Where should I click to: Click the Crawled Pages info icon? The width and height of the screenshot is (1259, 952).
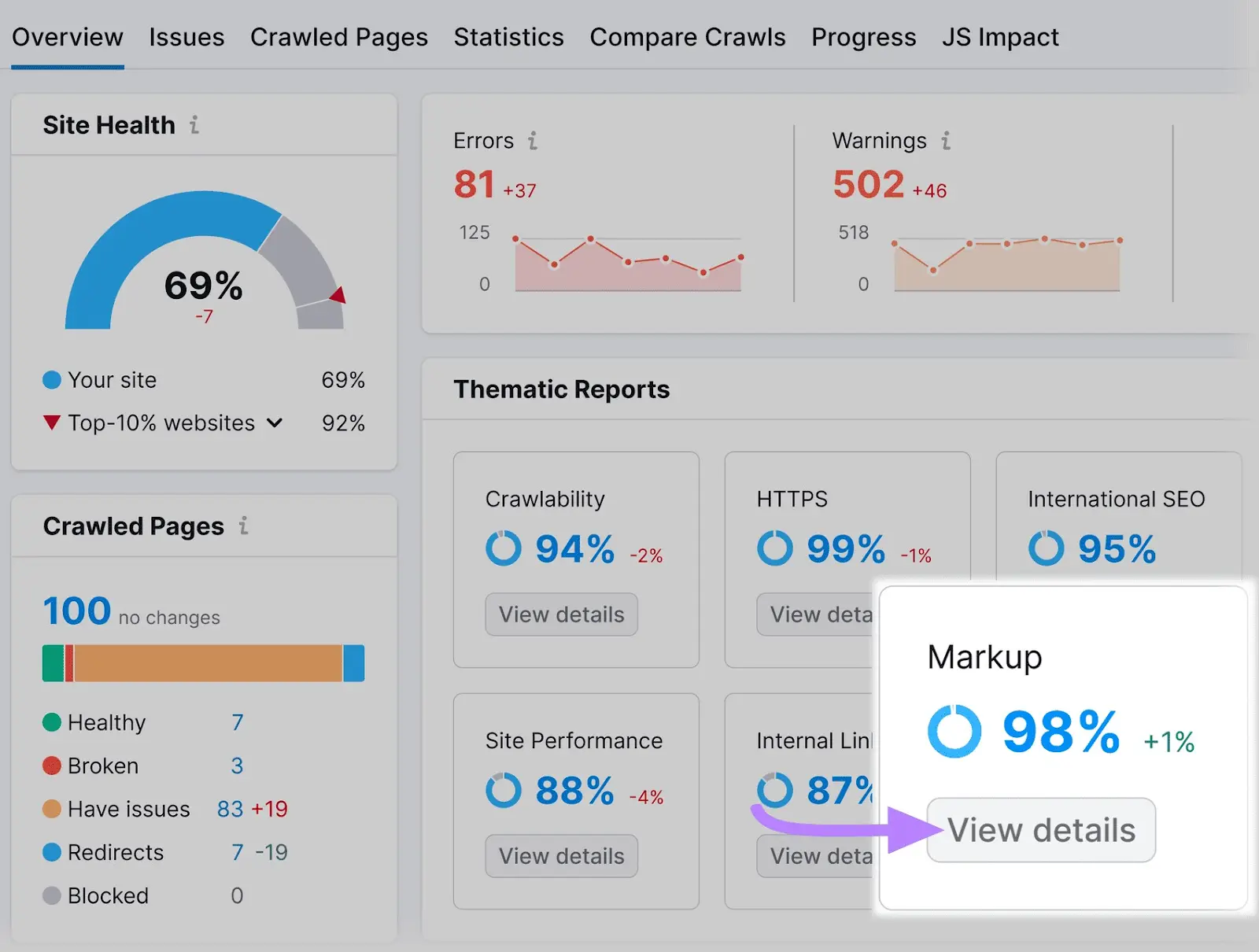pos(245,527)
